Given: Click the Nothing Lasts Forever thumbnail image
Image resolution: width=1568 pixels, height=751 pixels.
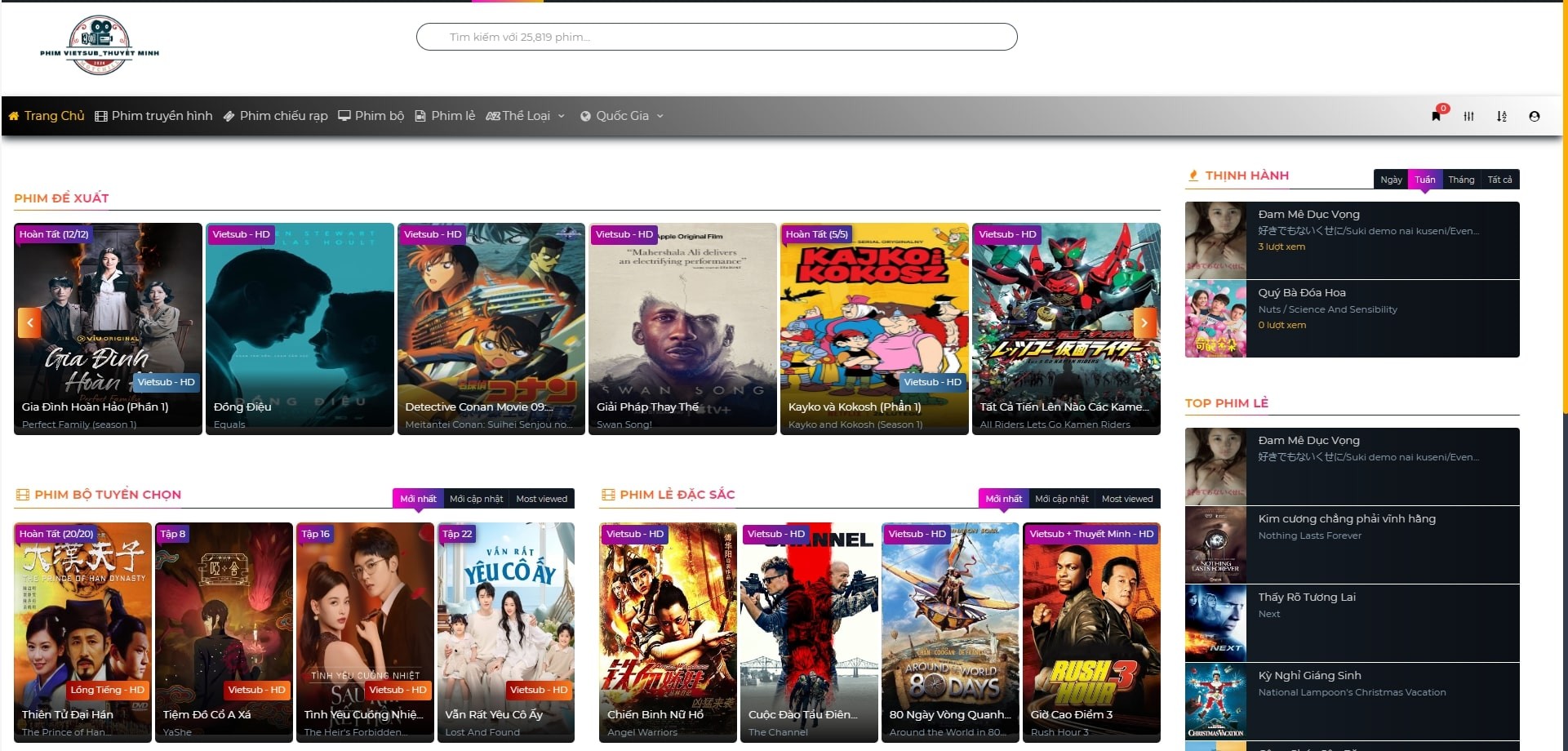Looking at the screenshot, I should (1215, 544).
